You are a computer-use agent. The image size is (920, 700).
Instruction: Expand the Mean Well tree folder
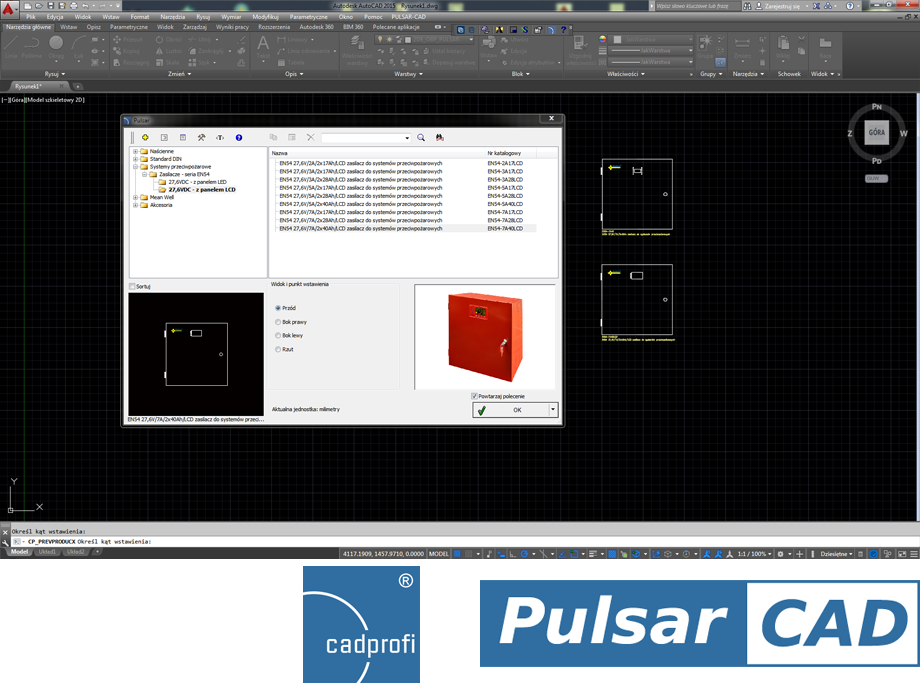click(x=136, y=197)
